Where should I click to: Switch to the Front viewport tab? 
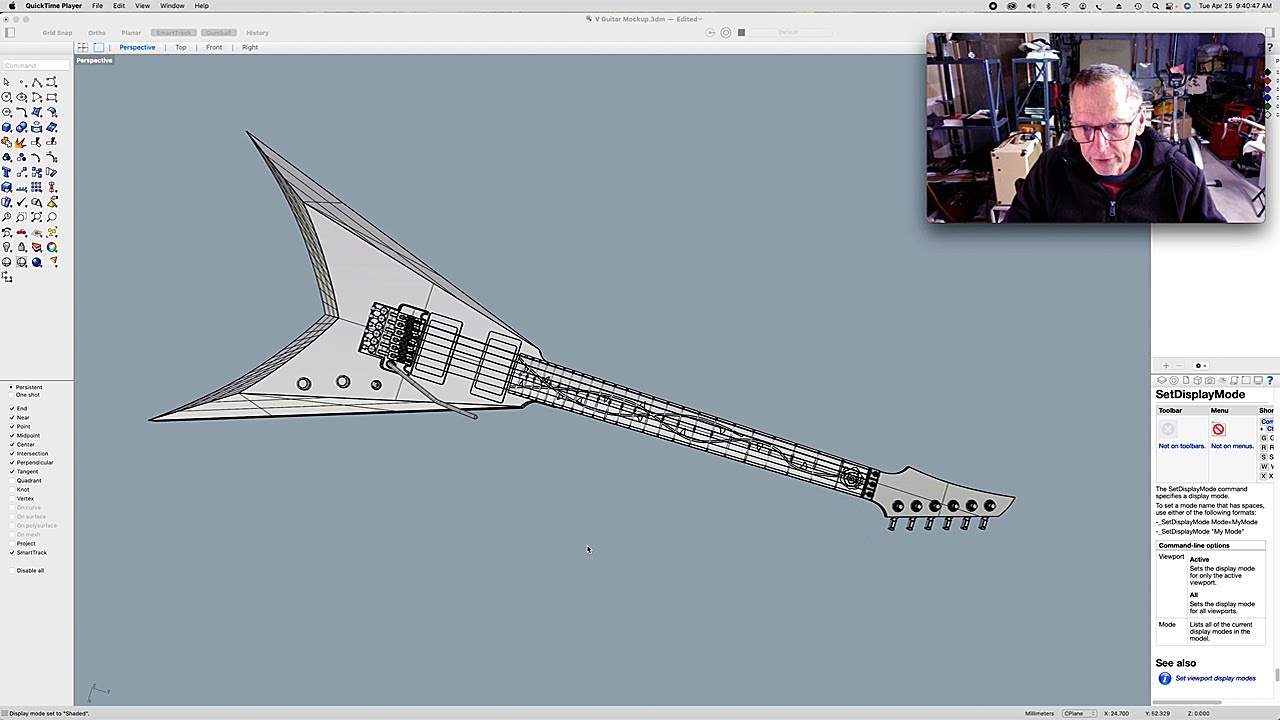pyautogui.click(x=214, y=47)
